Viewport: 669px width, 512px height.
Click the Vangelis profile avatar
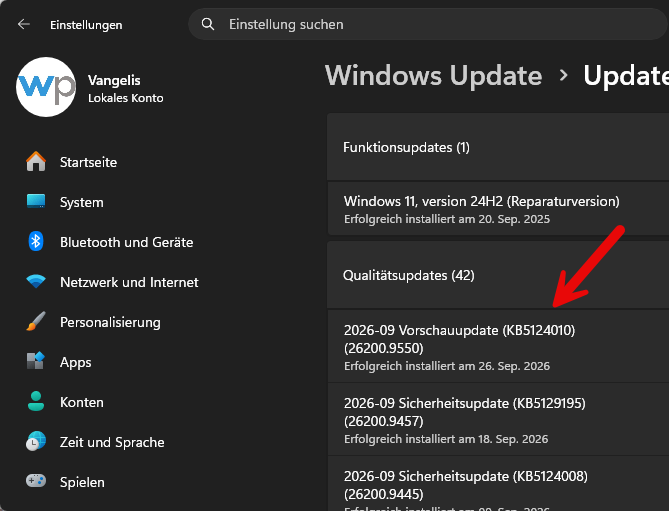(x=46, y=87)
